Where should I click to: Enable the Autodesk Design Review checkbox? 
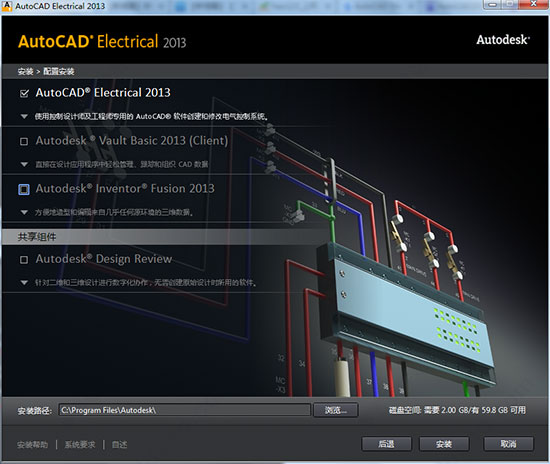pyautogui.click(x=24, y=260)
